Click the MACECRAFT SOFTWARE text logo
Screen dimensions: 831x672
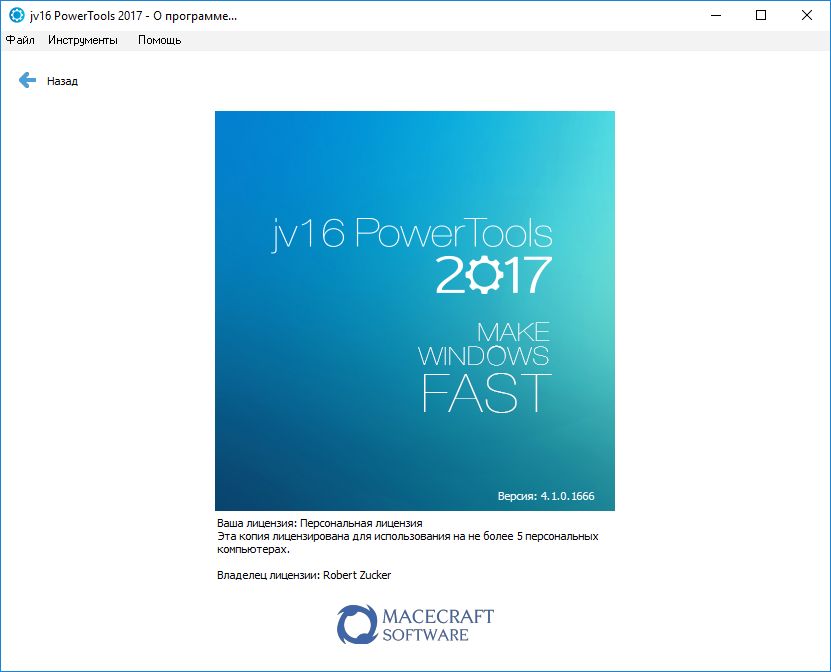point(438,624)
